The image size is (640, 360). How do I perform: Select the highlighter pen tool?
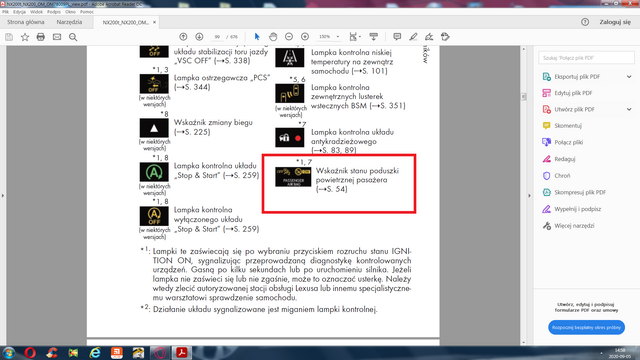[413, 37]
